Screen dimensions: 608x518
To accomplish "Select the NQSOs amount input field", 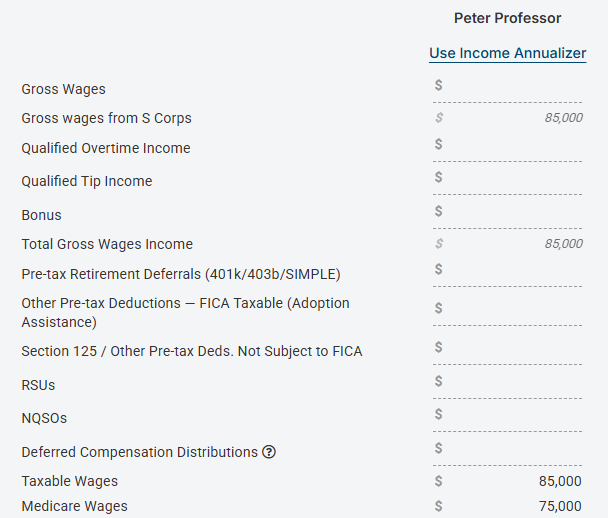I will 508,418.
